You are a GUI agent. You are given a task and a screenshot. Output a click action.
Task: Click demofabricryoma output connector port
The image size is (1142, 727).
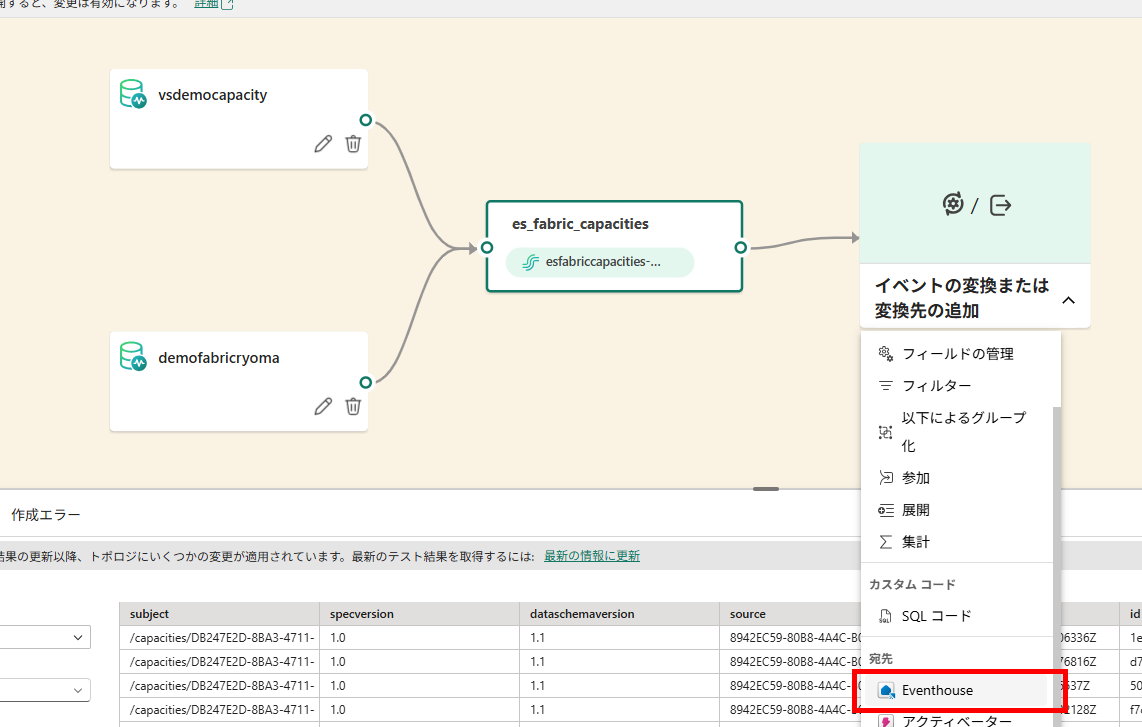point(366,382)
